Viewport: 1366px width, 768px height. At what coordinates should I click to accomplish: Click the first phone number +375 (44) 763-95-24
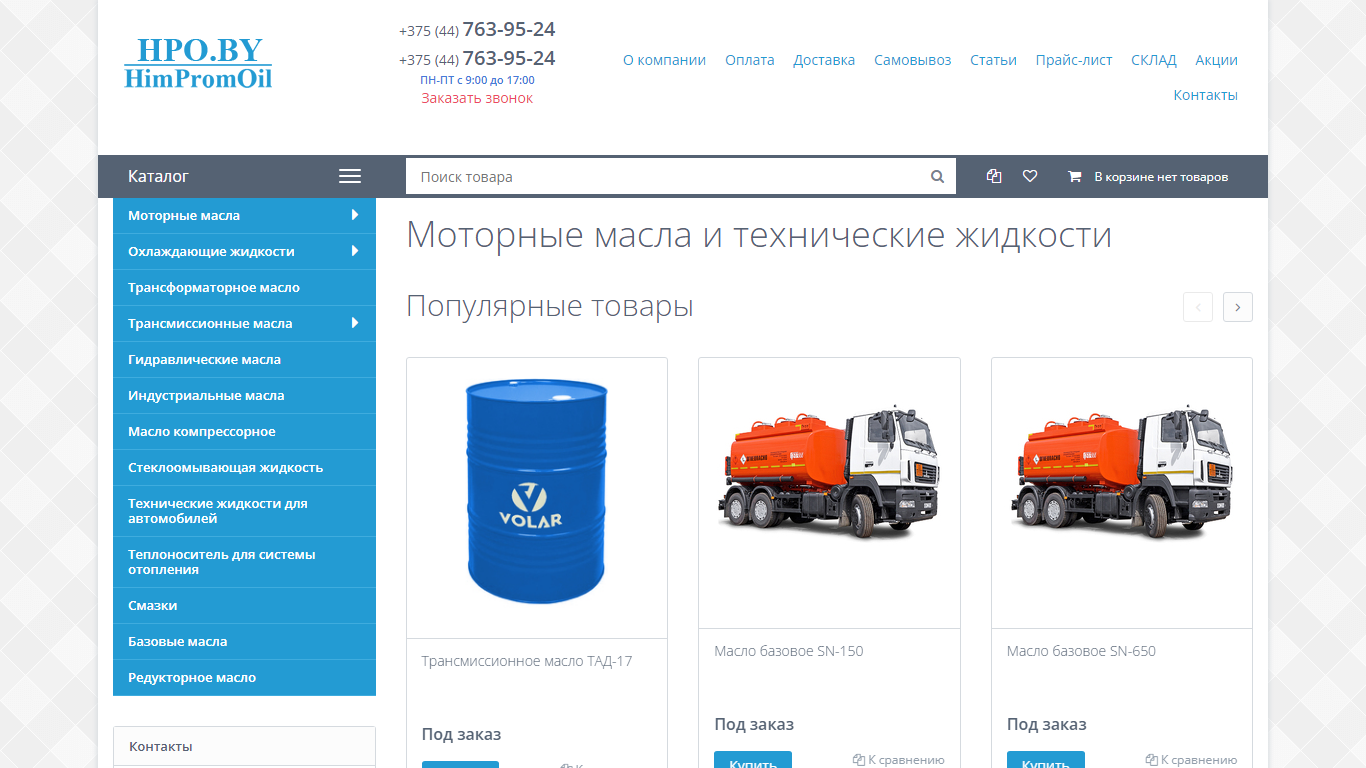pyautogui.click(x=477, y=30)
